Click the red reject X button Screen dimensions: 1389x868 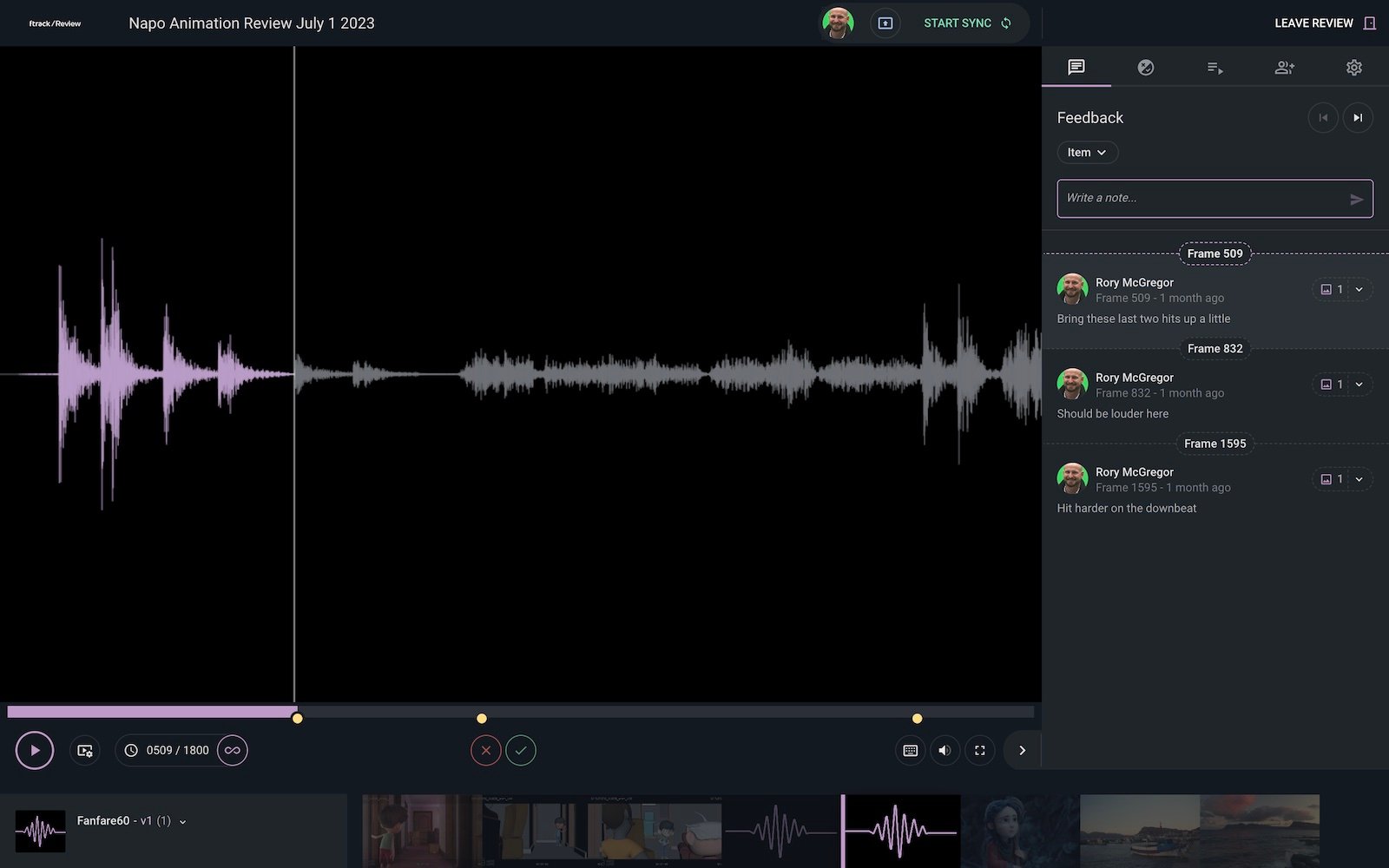click(486, 751)
